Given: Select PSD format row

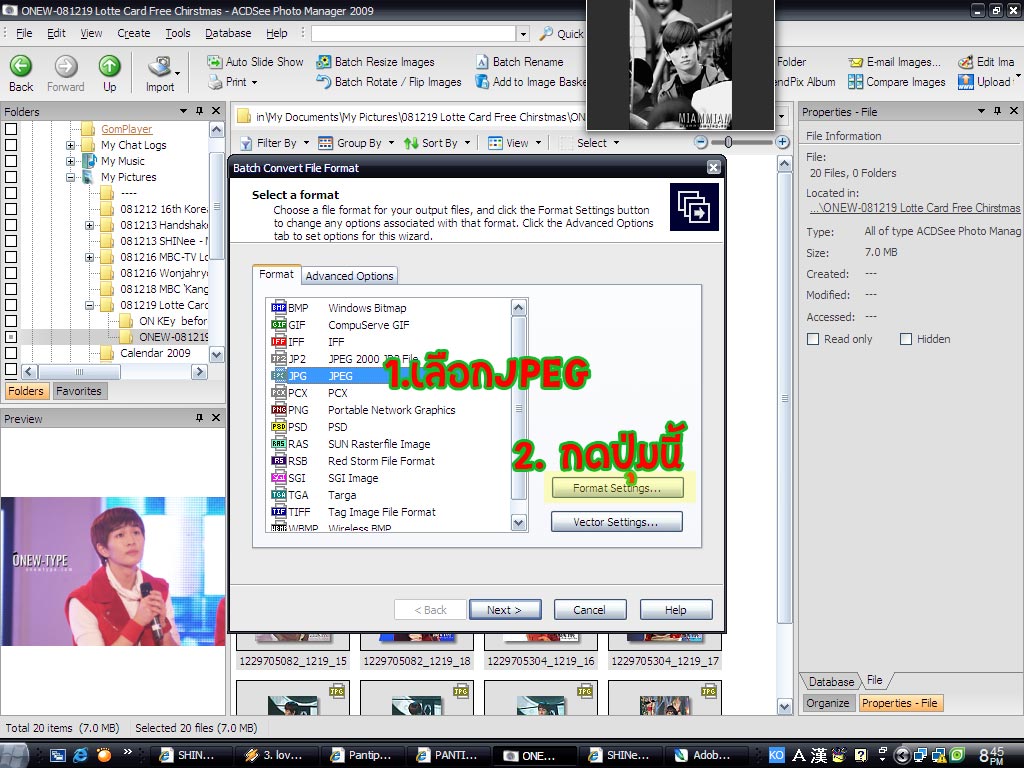Looking at the screenshot, I should coord(388,426).
